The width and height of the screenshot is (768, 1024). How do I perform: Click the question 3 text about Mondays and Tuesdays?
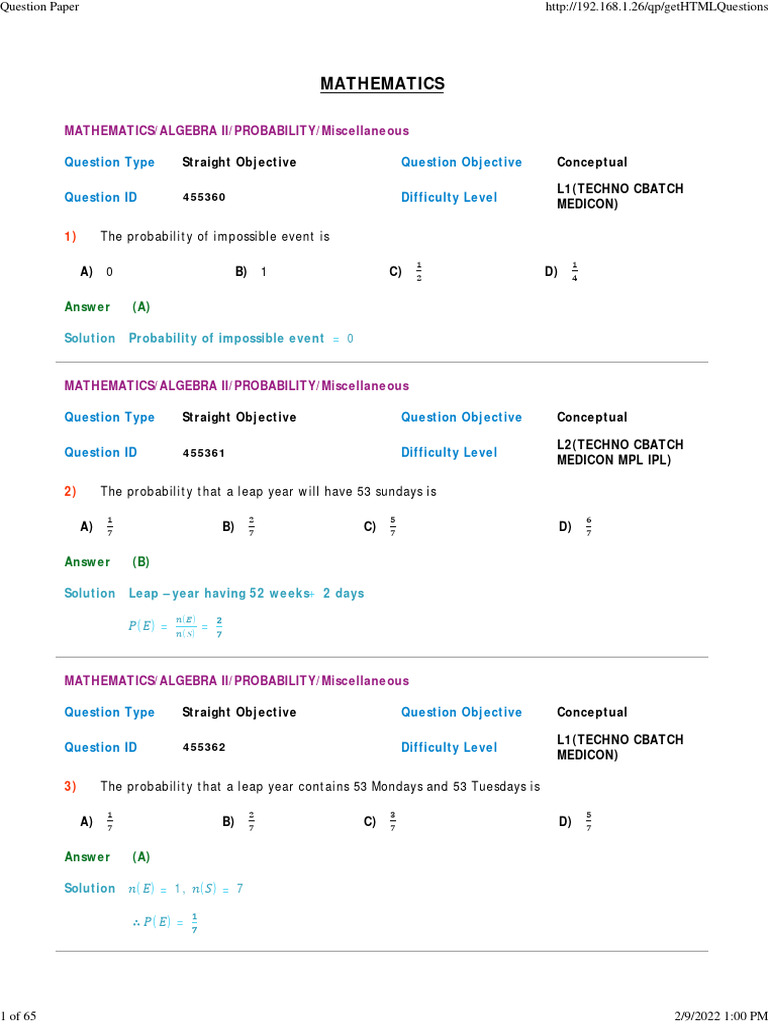pos(320,787)
